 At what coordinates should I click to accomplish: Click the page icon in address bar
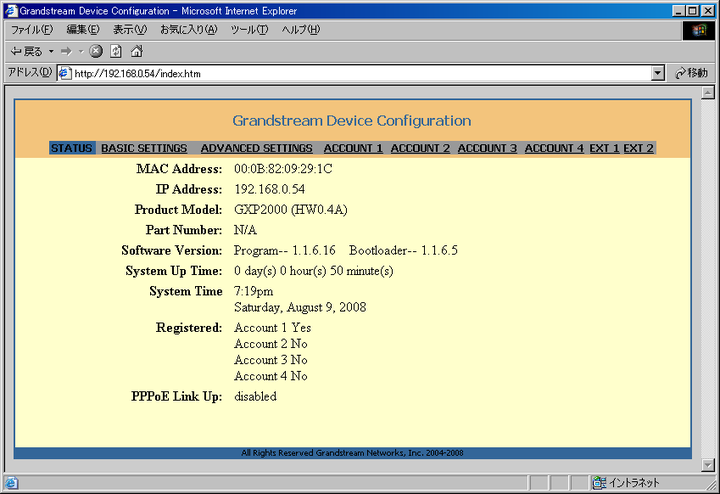tap(64, 73)
